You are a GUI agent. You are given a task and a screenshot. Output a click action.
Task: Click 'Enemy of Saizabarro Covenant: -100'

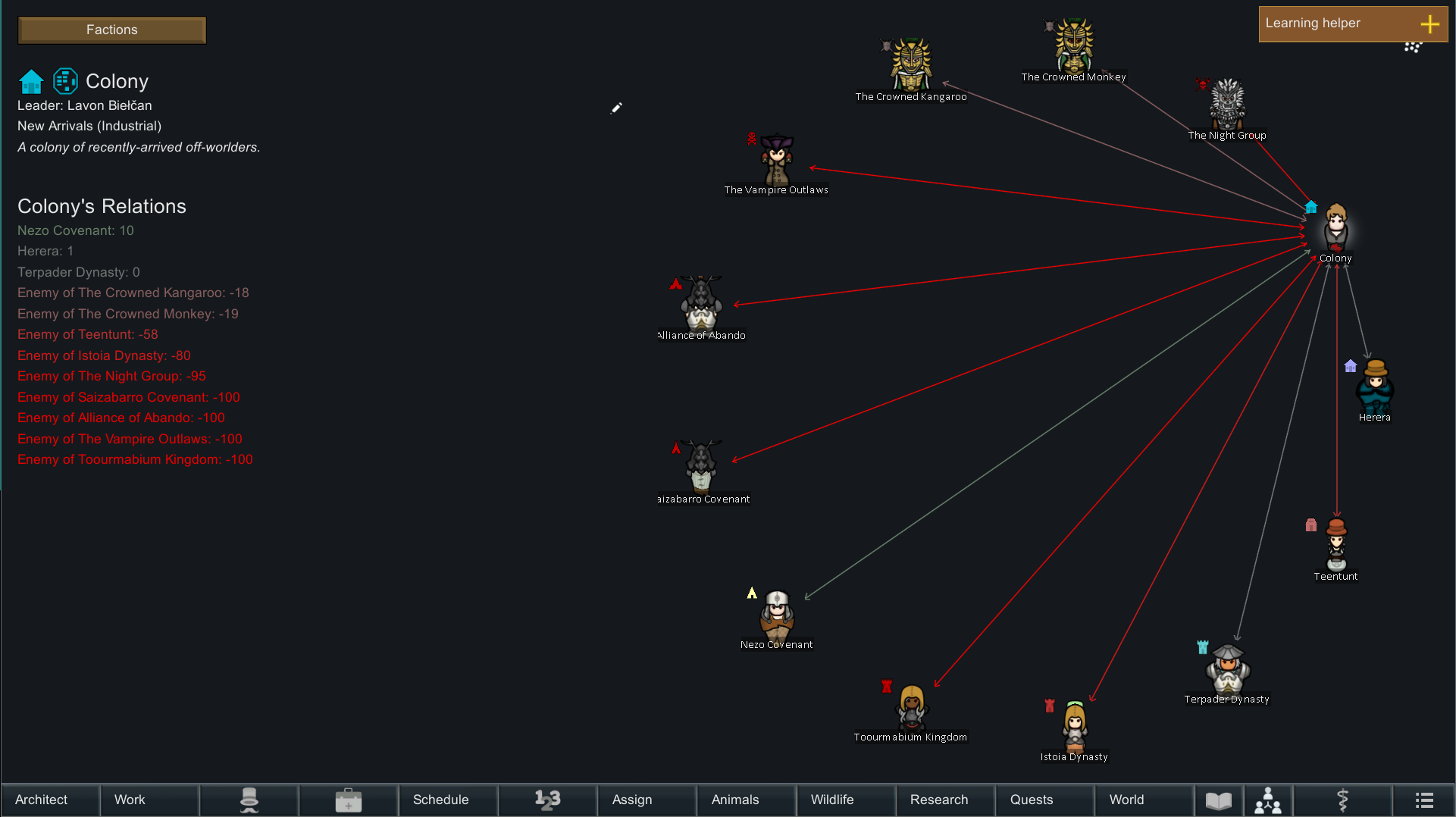[x=129, y=397]
